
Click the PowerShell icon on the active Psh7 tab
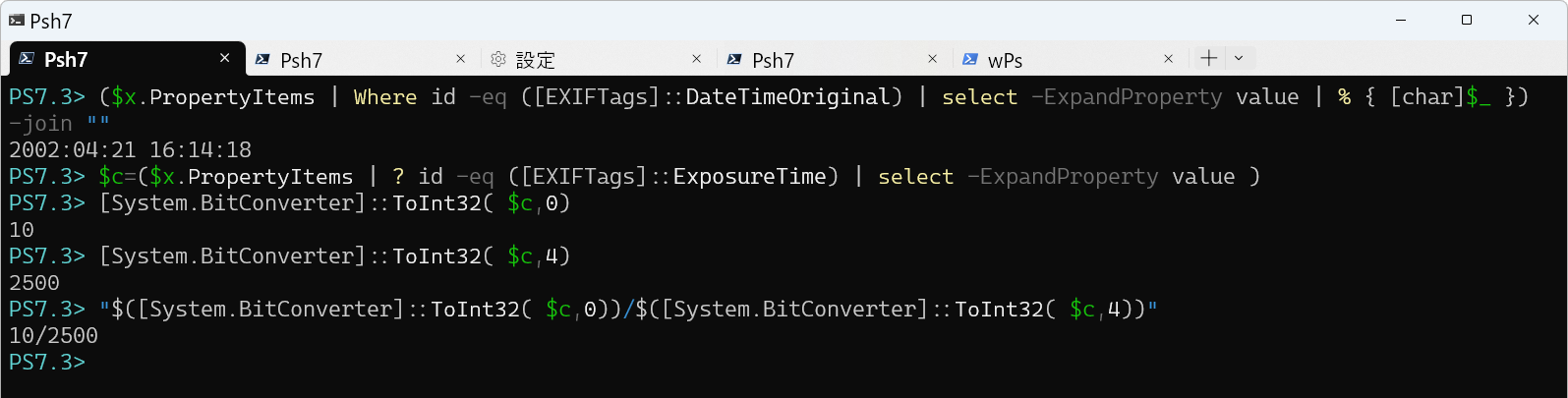pyautogui.click(x=27, y=59)
